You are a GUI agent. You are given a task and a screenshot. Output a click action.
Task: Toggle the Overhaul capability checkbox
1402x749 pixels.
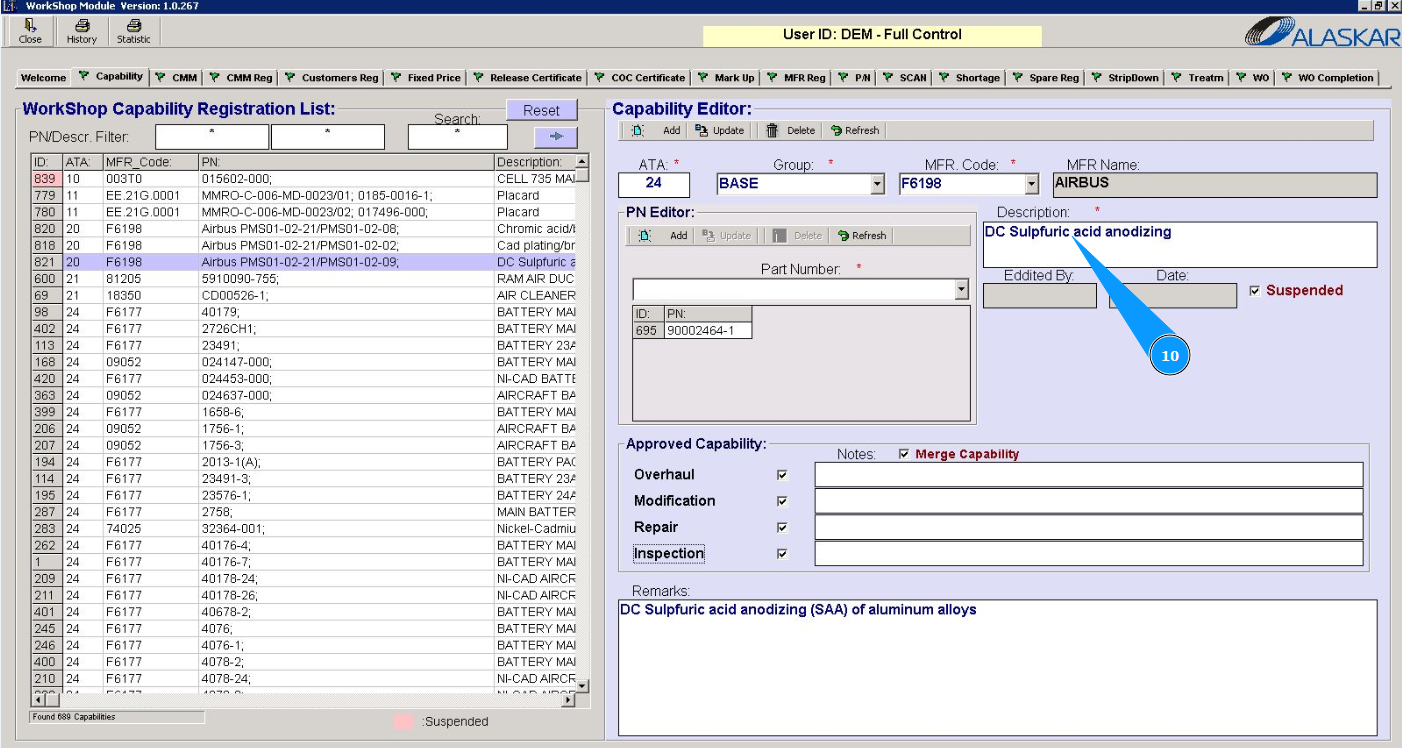(x=782, y=475)
